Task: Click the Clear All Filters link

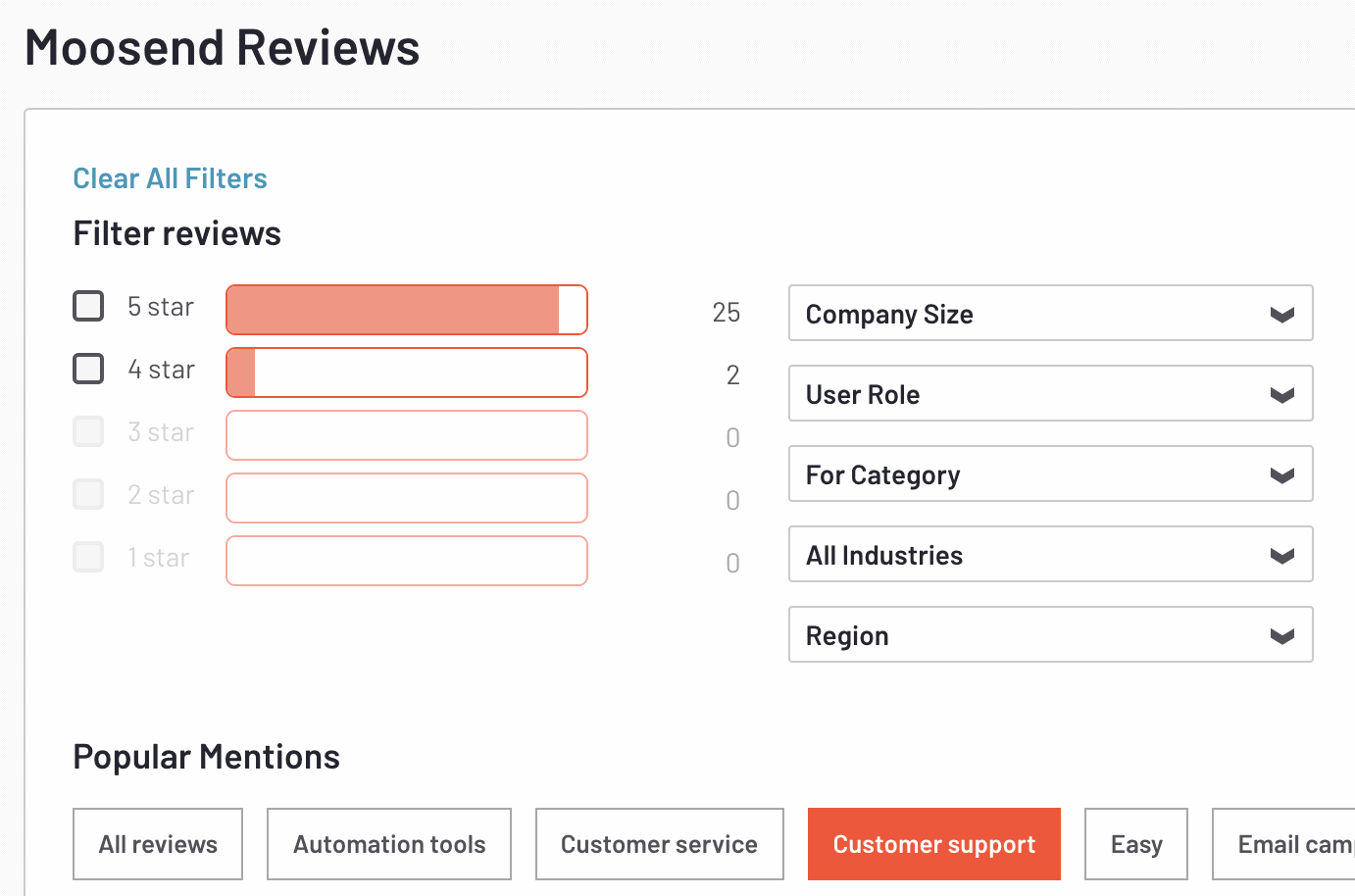Action: pyautogui.click(x=170, y=178)
